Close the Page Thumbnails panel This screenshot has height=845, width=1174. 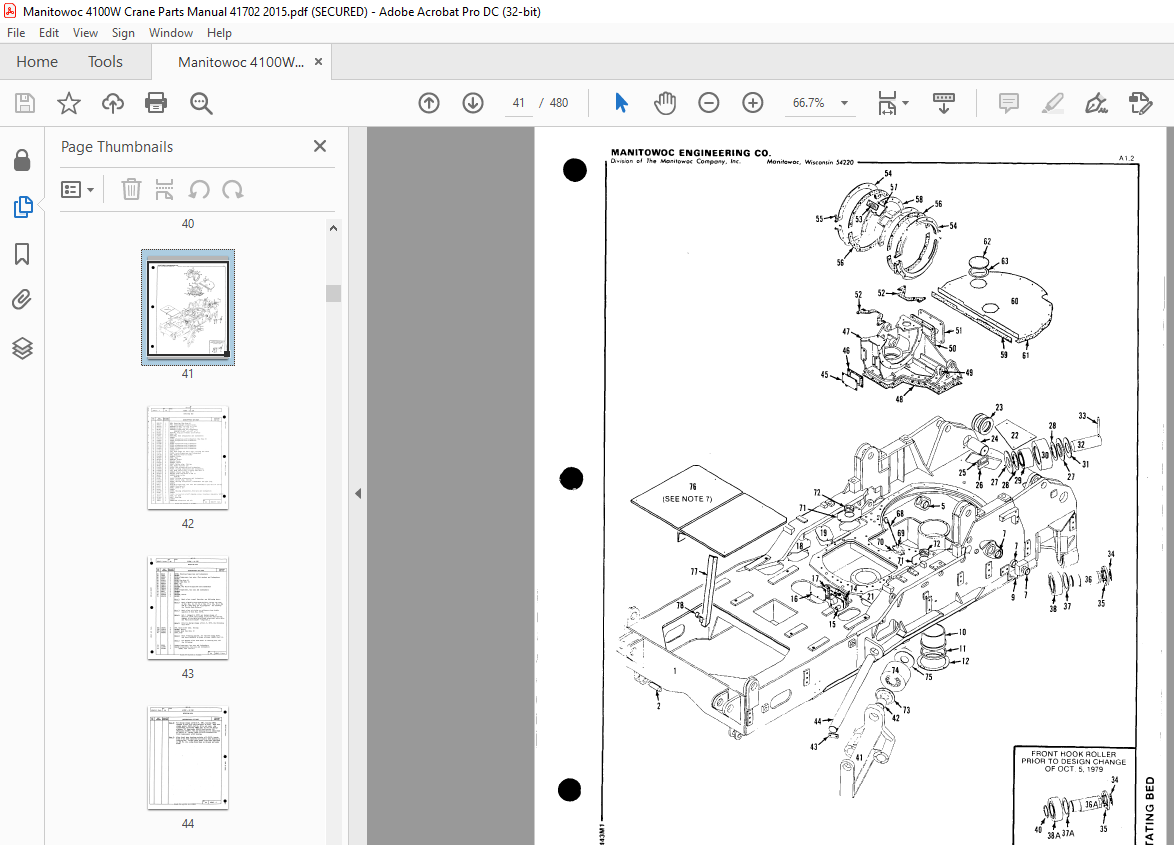[320, 146]
